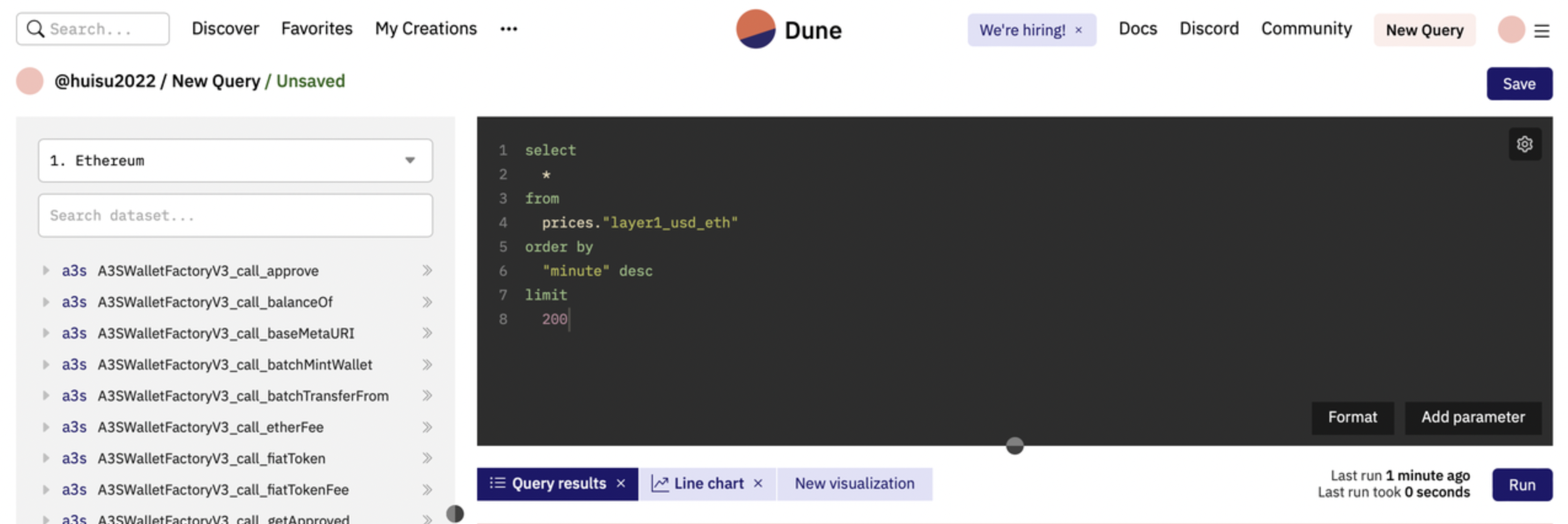Viewport: 1568px width, 524px height.
Task: Insert A3SWalletFactoryV3_call_batchMintWallet into query
Action: (427, 365)
